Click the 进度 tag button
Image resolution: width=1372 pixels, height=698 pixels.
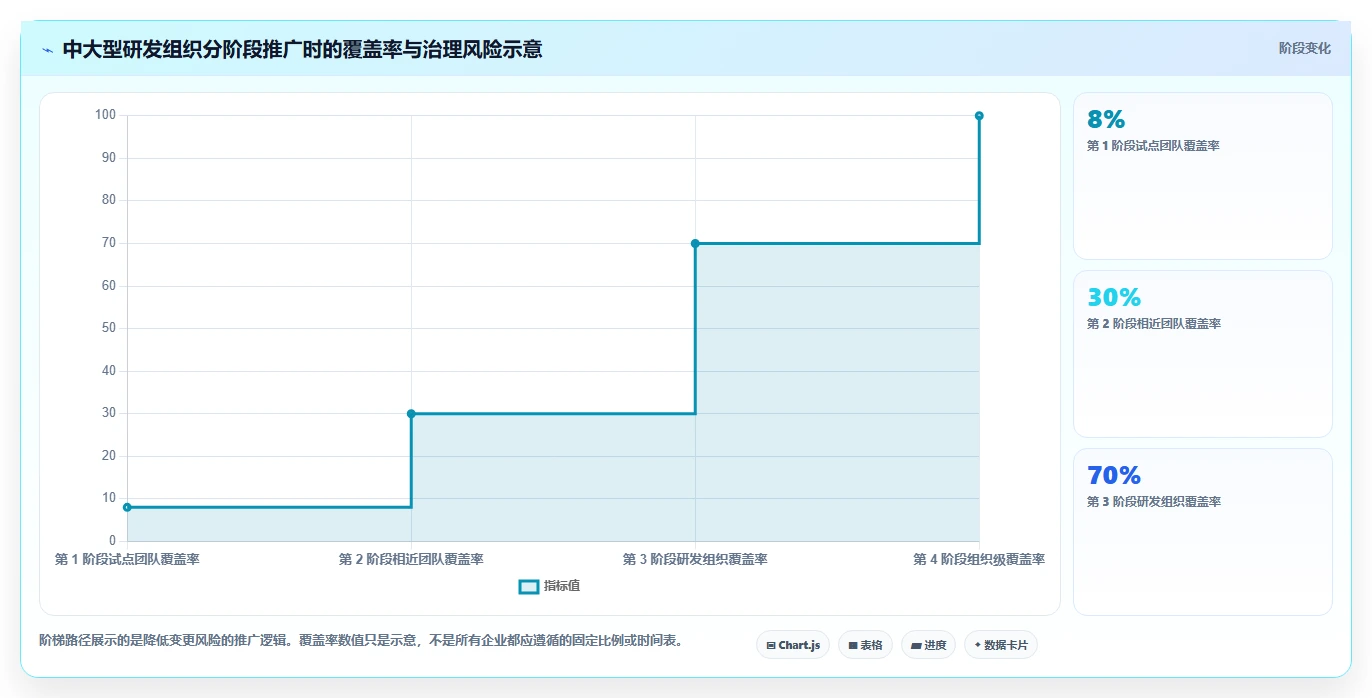click(x=928, y=645)
